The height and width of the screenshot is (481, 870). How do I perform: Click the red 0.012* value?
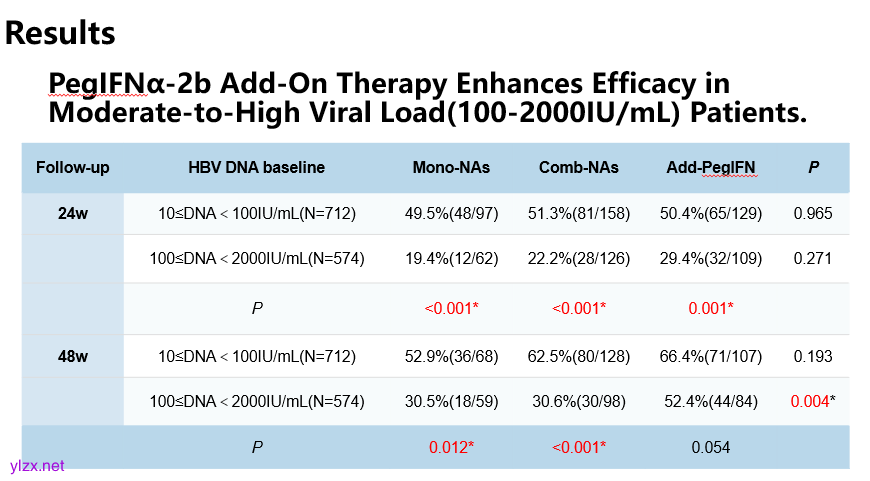(x=451, y=447)
